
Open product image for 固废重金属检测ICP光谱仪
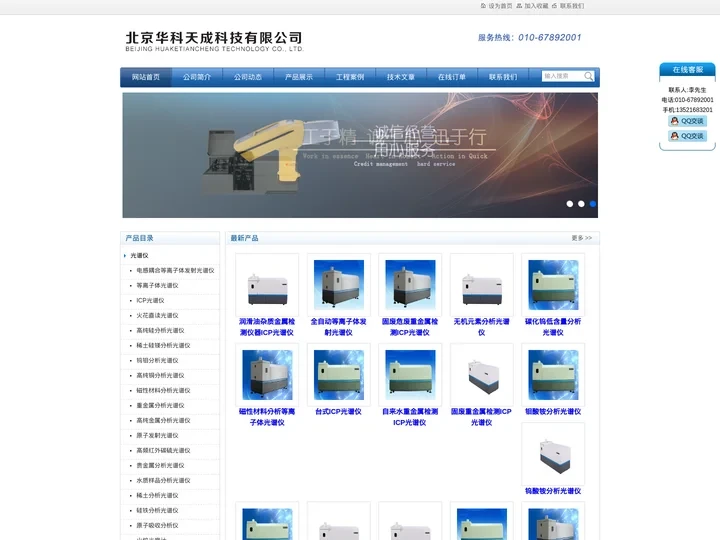pos(482,375)
